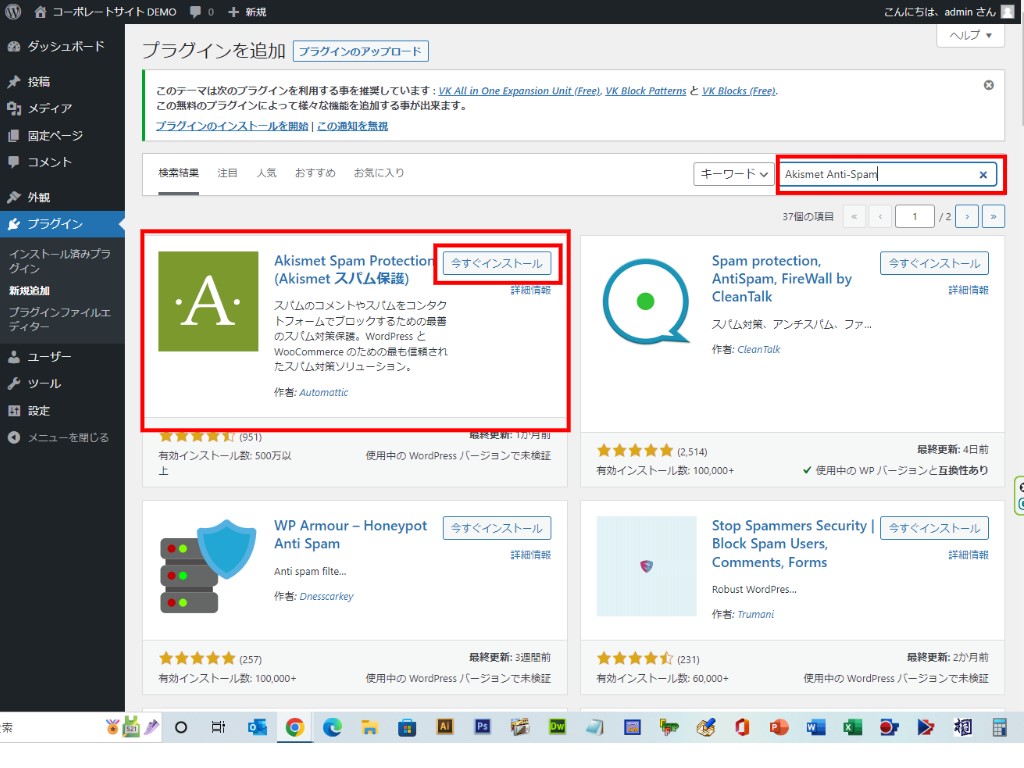This screenshot has height=768, width=1024.
Task: Expand the ヘルプ help panel
Action: (x=969, y=35)
